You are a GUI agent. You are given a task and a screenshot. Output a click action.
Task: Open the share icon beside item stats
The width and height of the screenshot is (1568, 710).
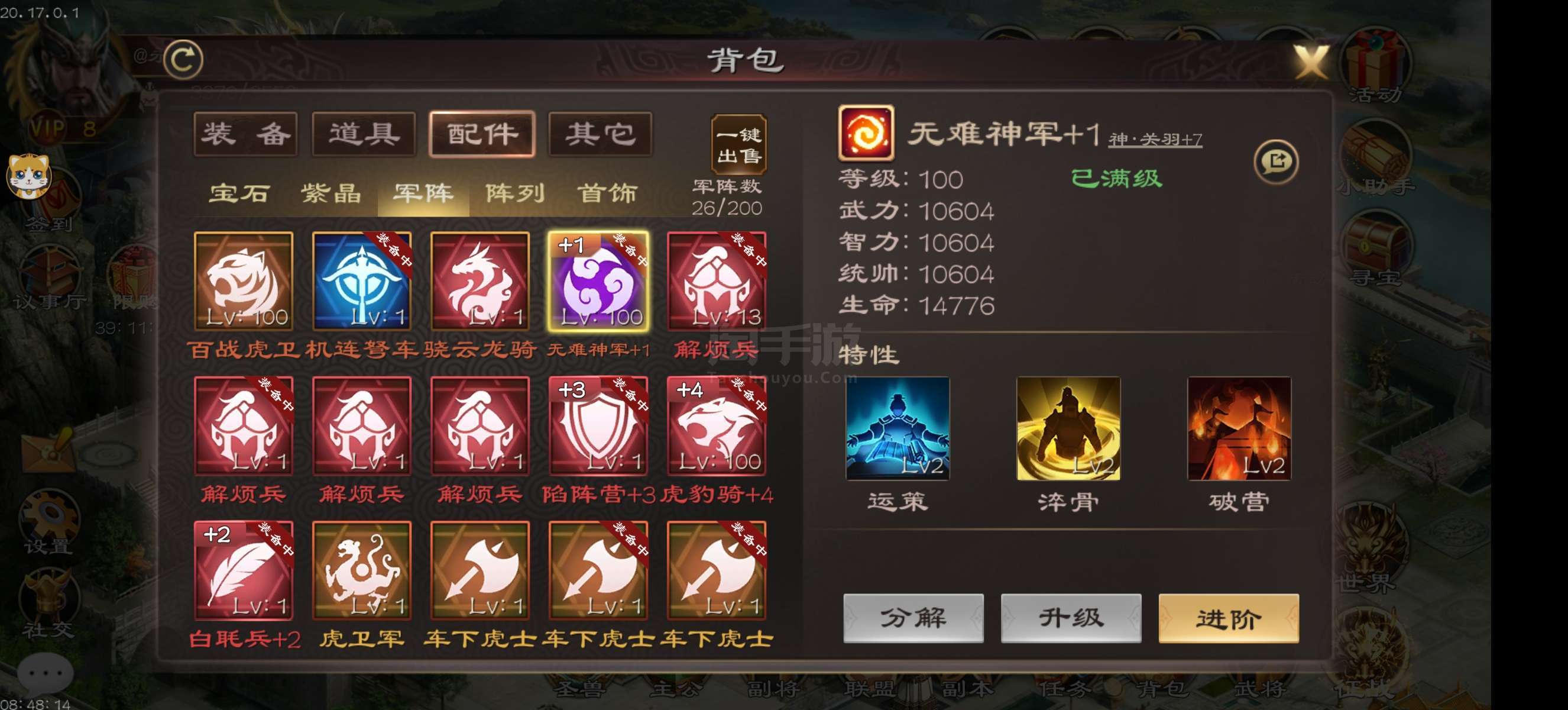click(x=1276, y=162)
